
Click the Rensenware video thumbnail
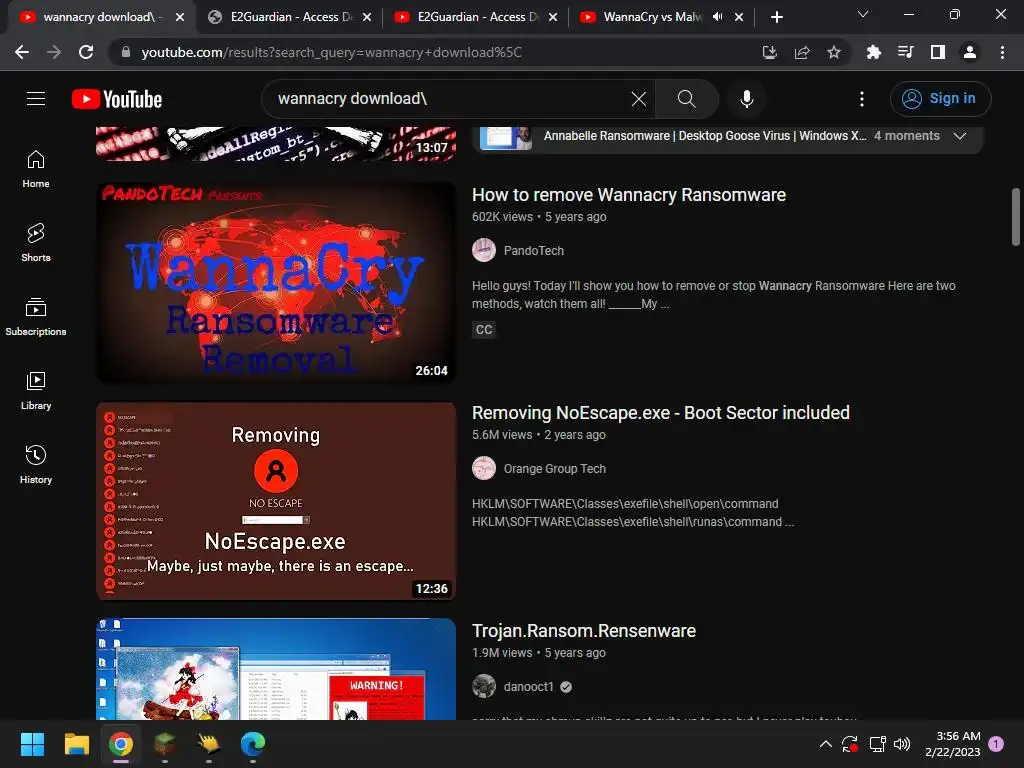(x=276, y=669)
